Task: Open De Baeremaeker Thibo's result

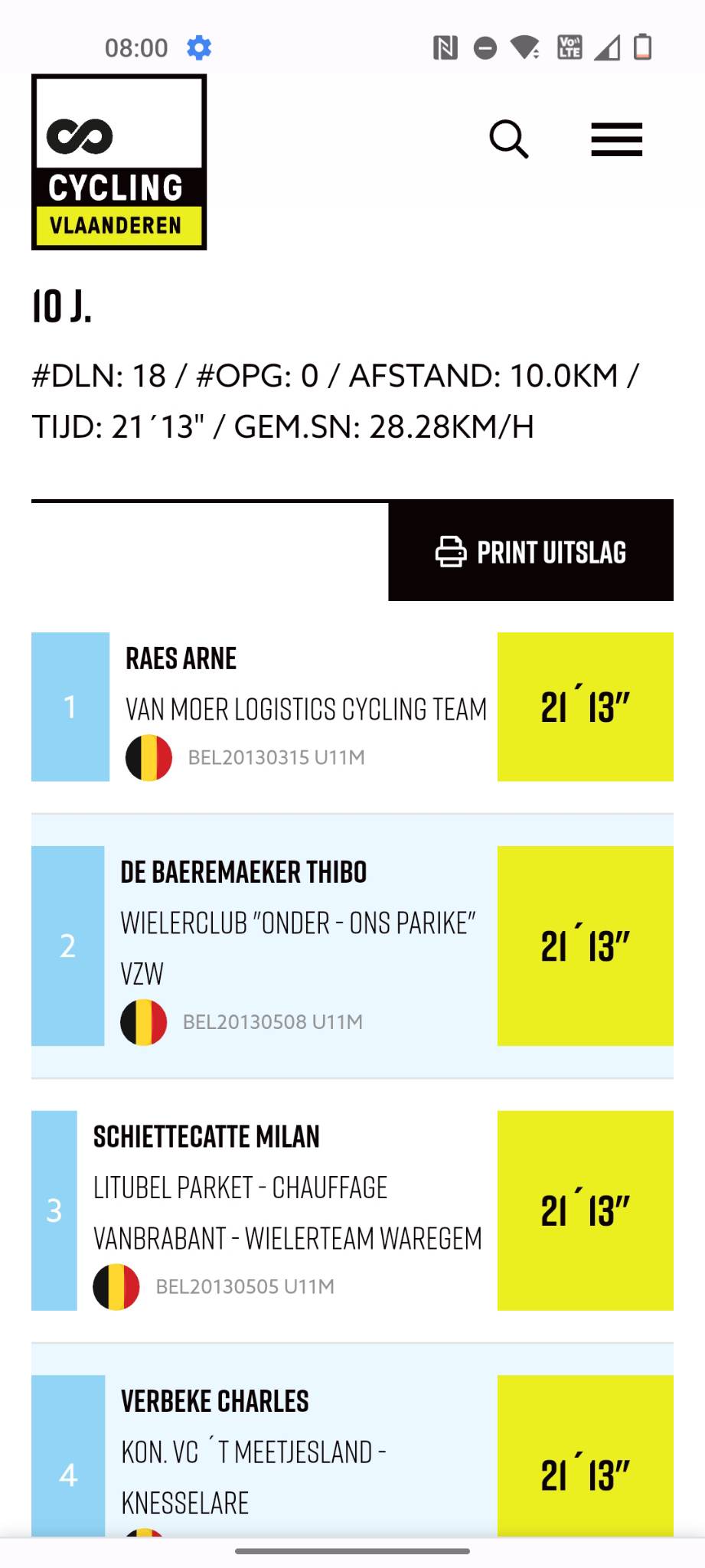Action: pos(243,872)
